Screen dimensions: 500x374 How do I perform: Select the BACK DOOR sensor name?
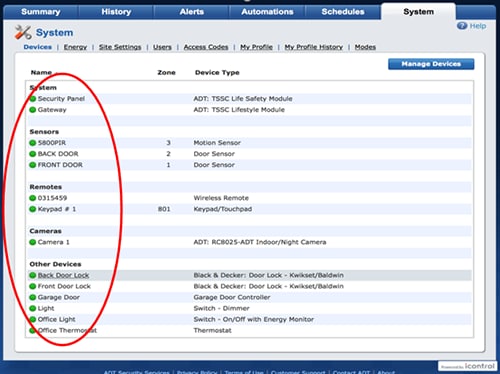[58, 154]
